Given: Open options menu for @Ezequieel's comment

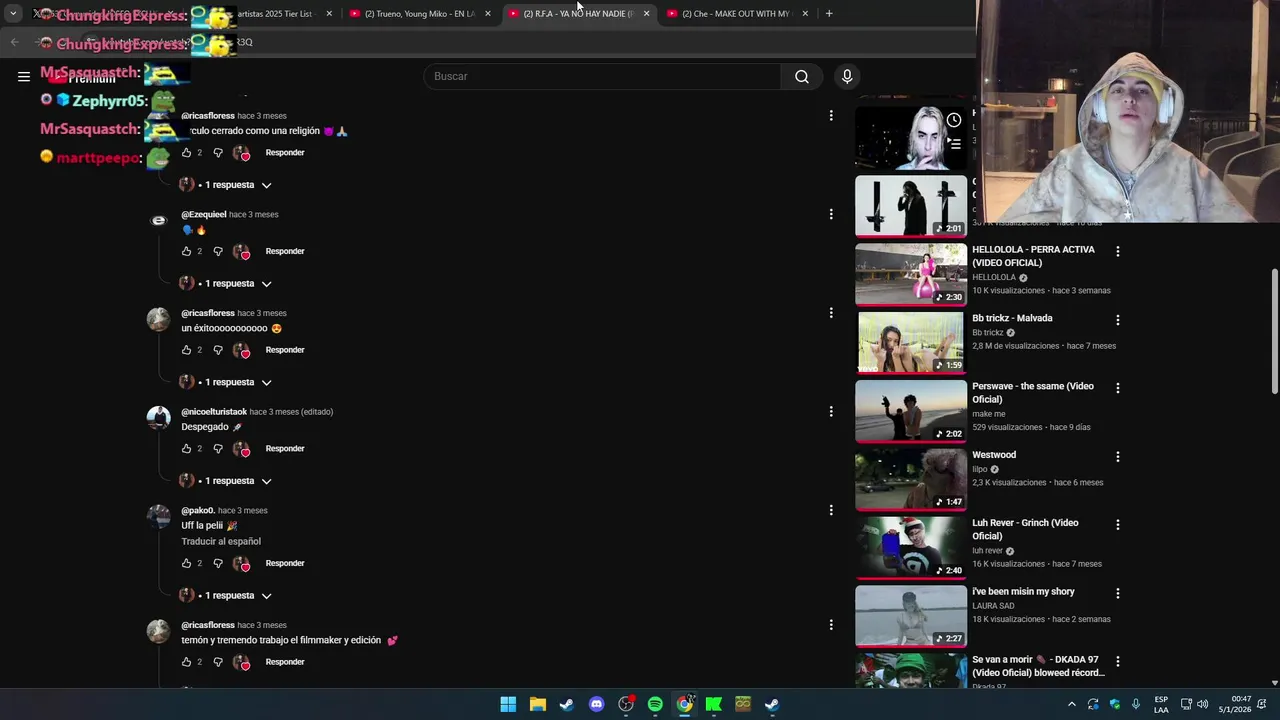Looking at the screenshot, I should click(831, 214).
